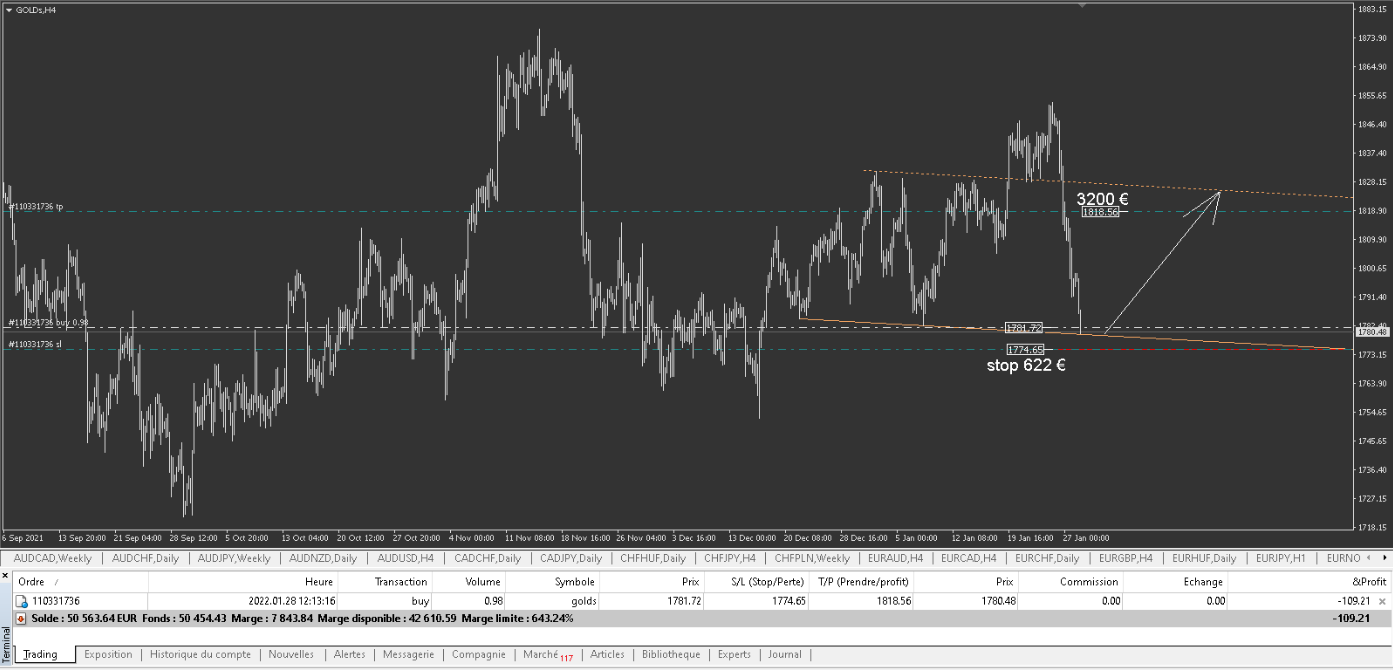Open the Journal tab

pos(785,654)
